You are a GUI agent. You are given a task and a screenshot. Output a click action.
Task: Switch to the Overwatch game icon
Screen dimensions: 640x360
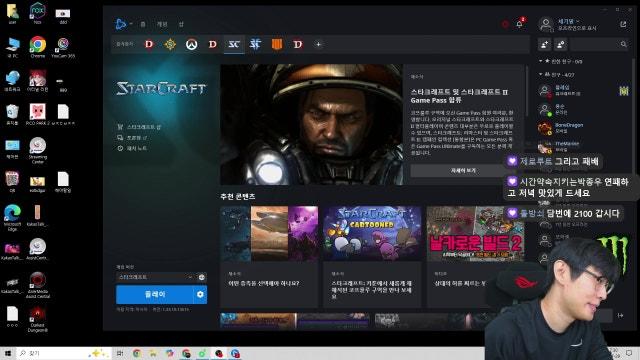tap(191, 44)
